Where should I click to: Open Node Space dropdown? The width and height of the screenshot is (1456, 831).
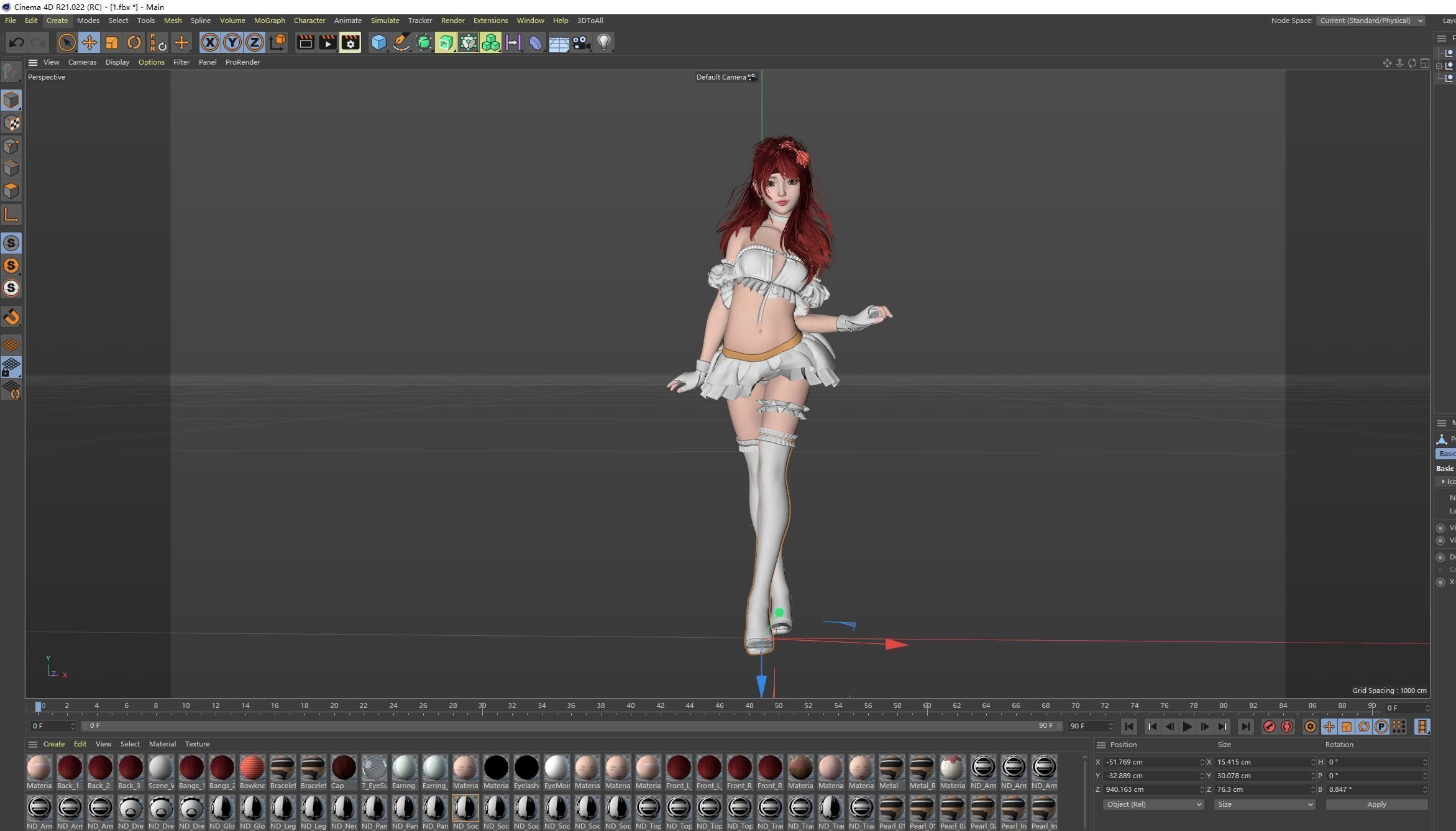click(1371, 21)
